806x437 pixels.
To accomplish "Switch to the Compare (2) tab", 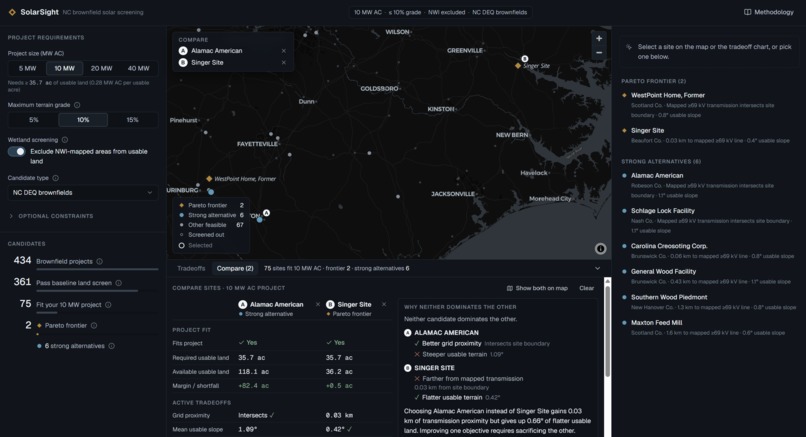I will (x=235, y=268).
